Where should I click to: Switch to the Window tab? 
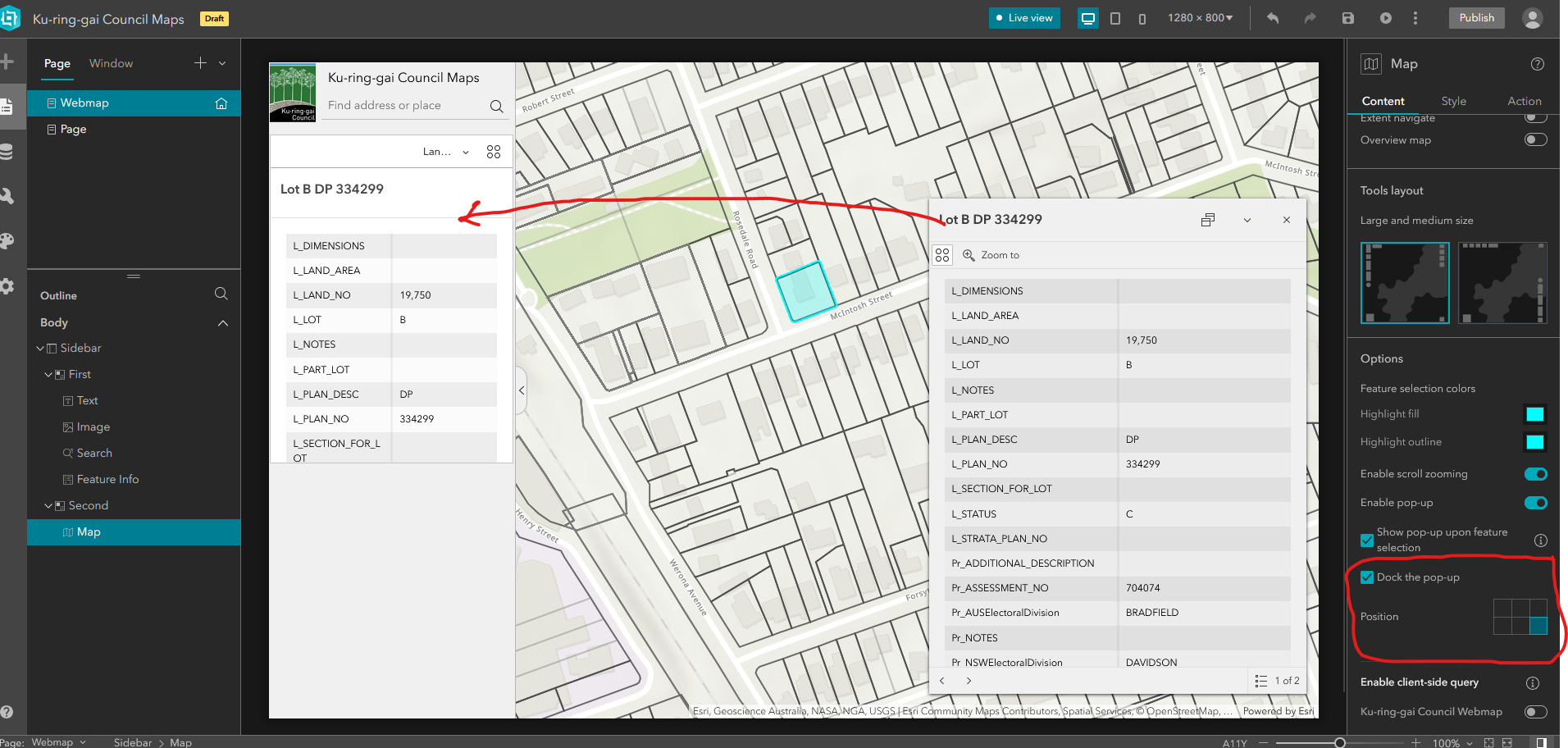coord(111,63)
